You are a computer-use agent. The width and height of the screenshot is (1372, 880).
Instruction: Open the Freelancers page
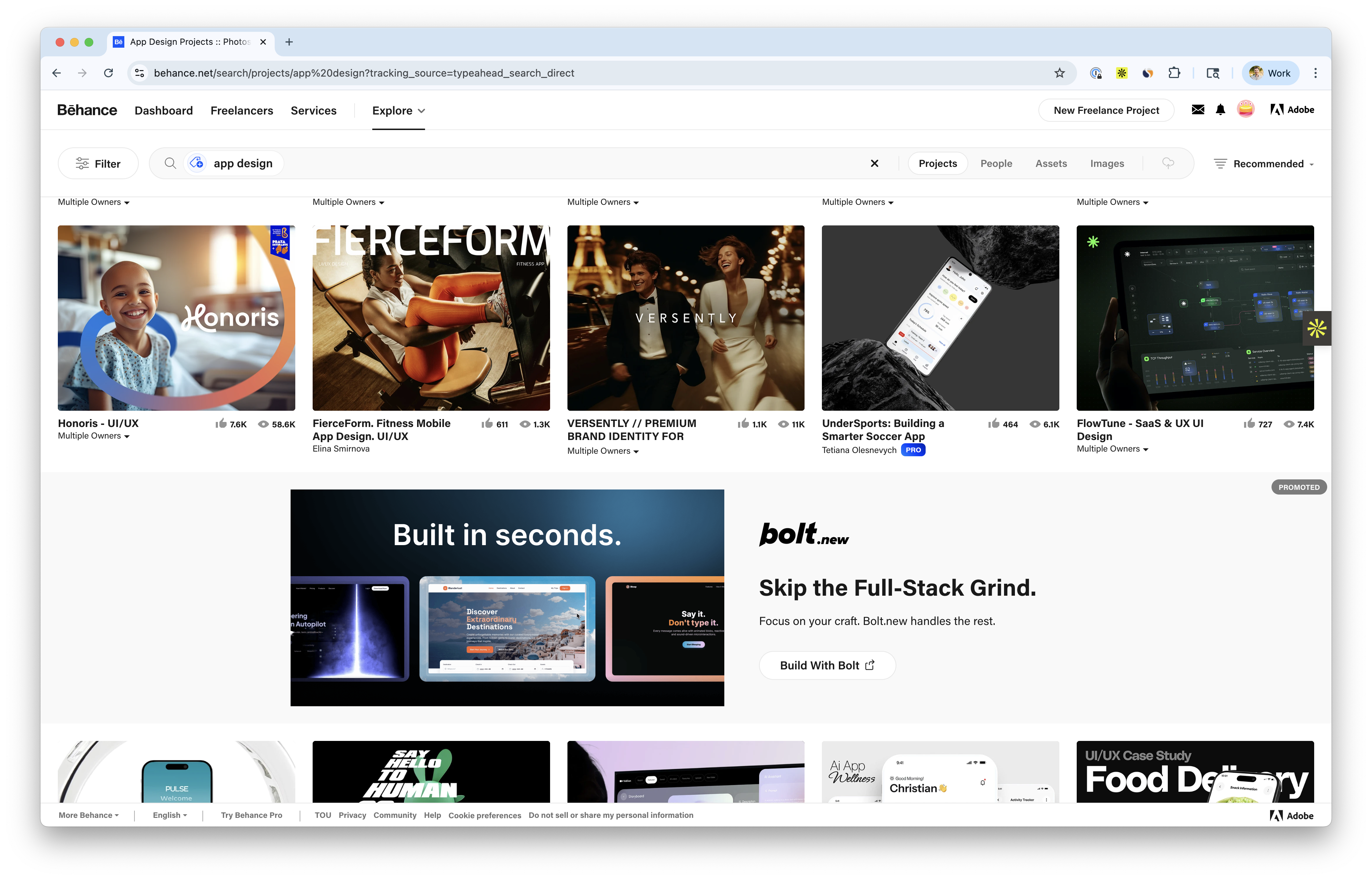242,110
